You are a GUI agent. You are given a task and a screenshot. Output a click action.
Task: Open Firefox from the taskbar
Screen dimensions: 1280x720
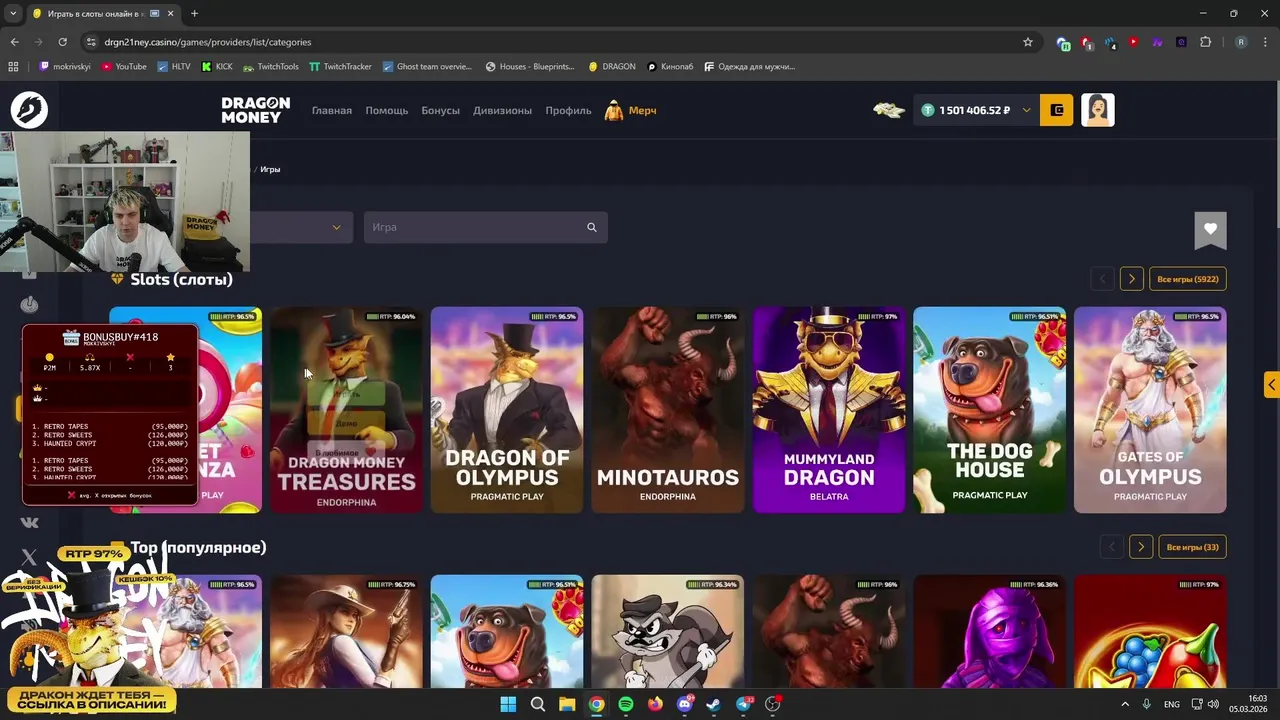point(655,704)
